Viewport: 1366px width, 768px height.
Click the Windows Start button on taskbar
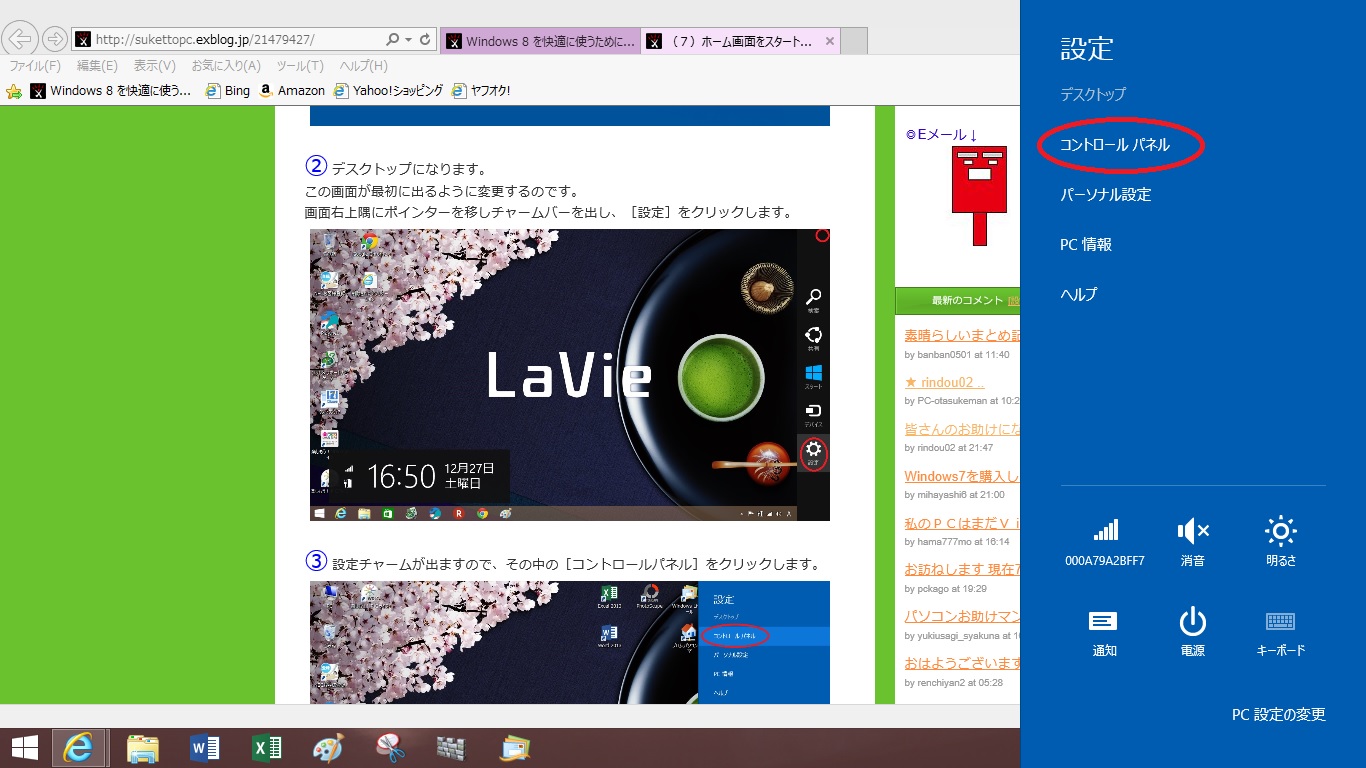click(x=25, y=748)
